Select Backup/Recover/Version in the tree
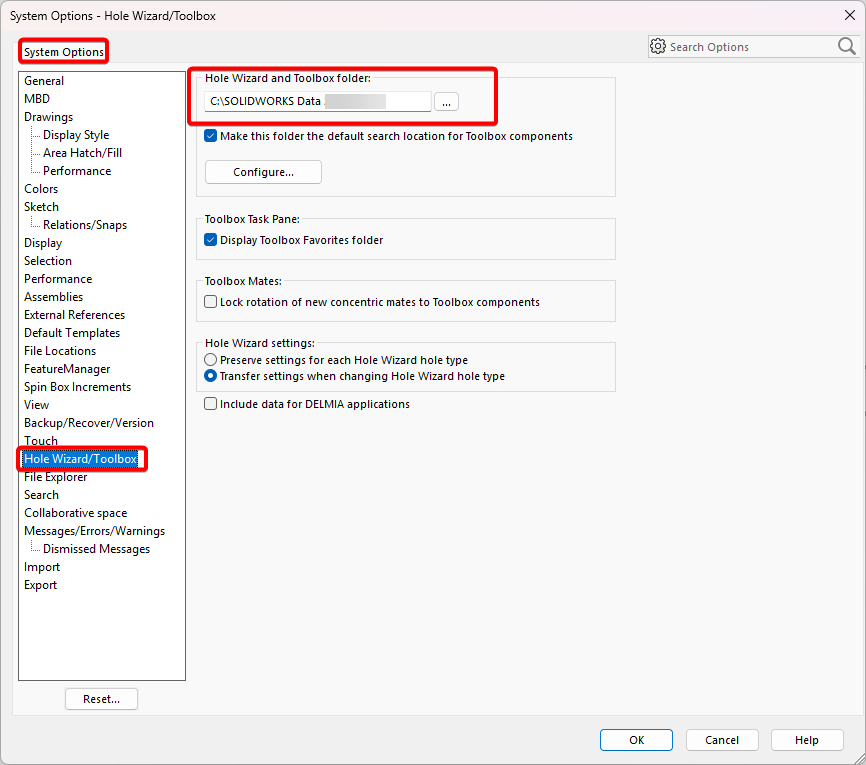This screenshot has height=765, width=866. coord(89,423)
